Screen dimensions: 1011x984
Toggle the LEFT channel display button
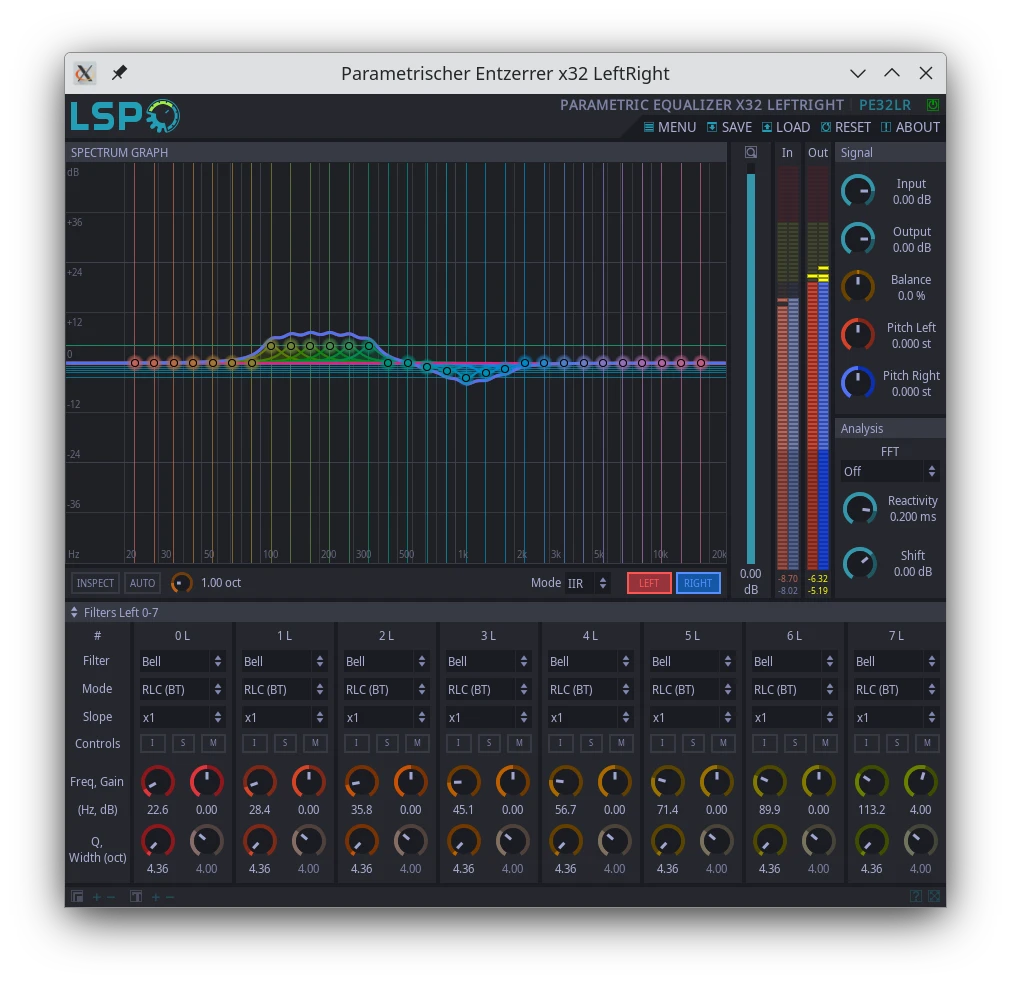[x=649, y=583]
